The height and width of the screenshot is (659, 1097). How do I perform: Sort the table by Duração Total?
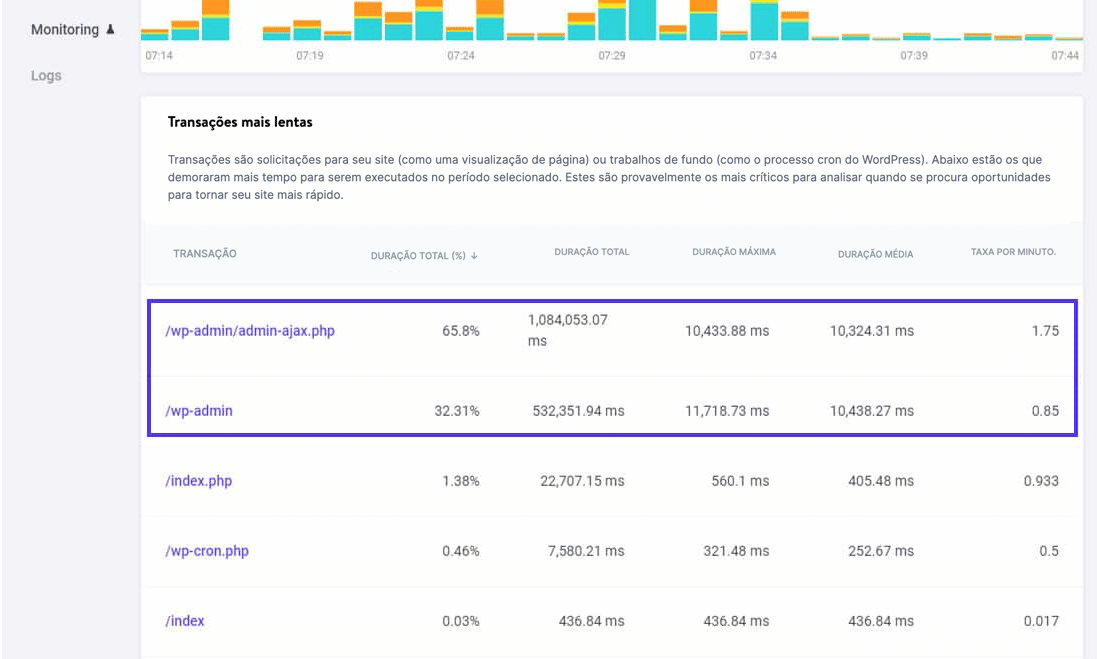[592, 251]
